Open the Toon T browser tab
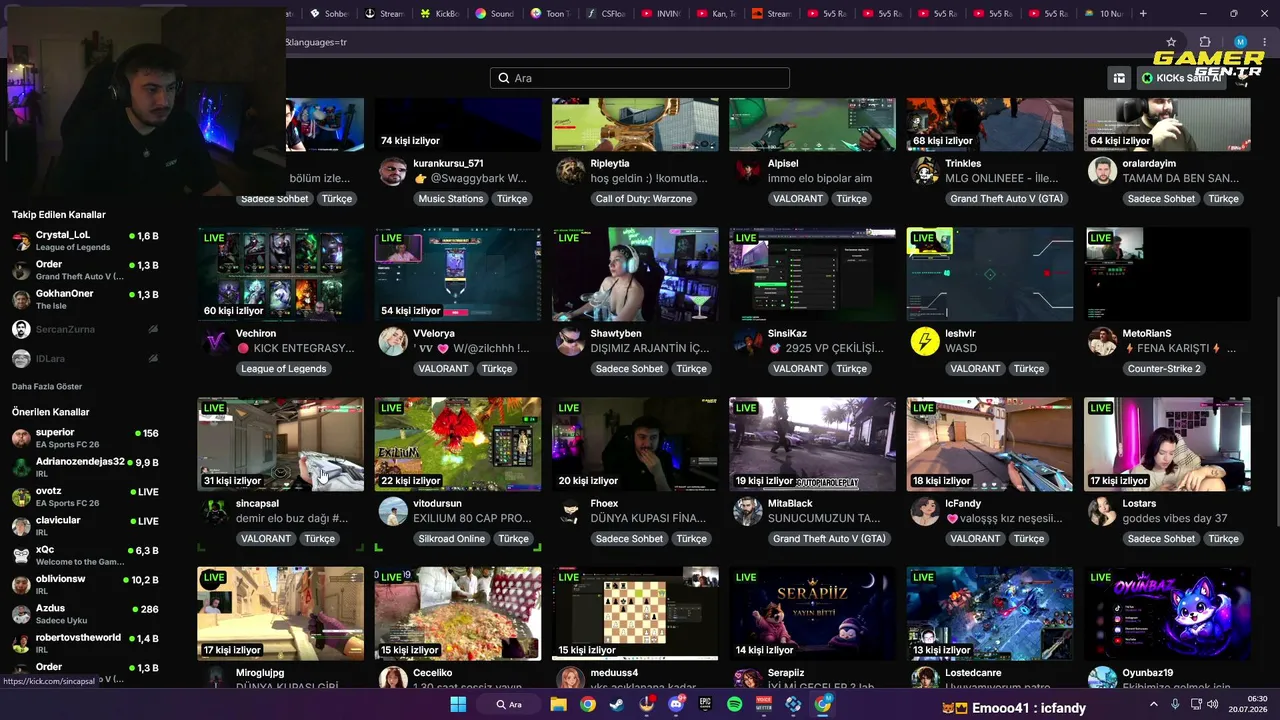The height and width of the screenshot is (720, 1280). click(550, 14)
